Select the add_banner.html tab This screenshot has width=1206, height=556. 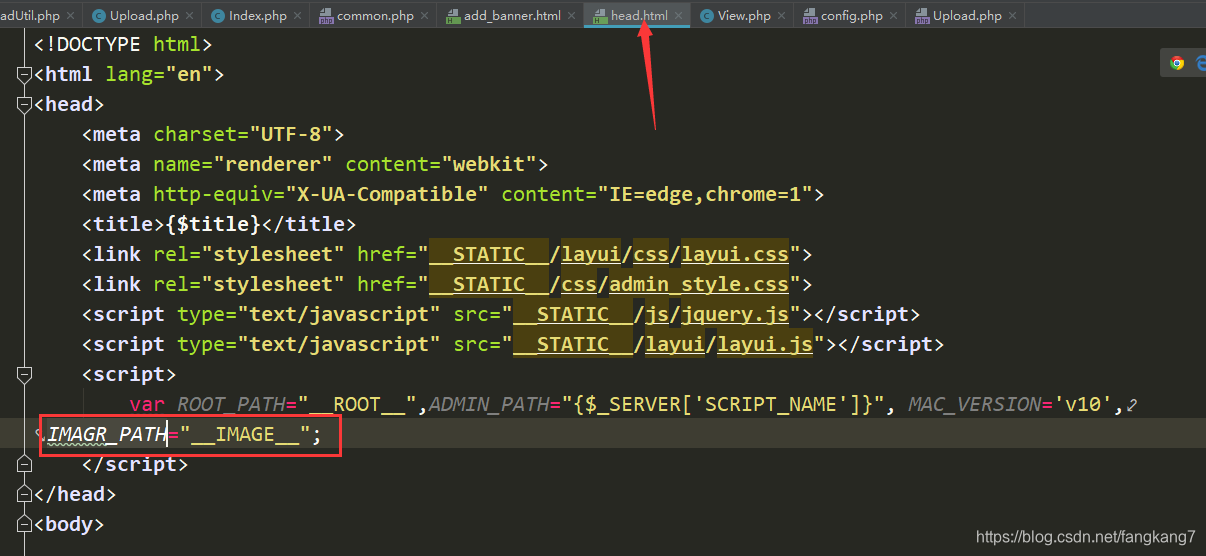(x=512, y=16)
